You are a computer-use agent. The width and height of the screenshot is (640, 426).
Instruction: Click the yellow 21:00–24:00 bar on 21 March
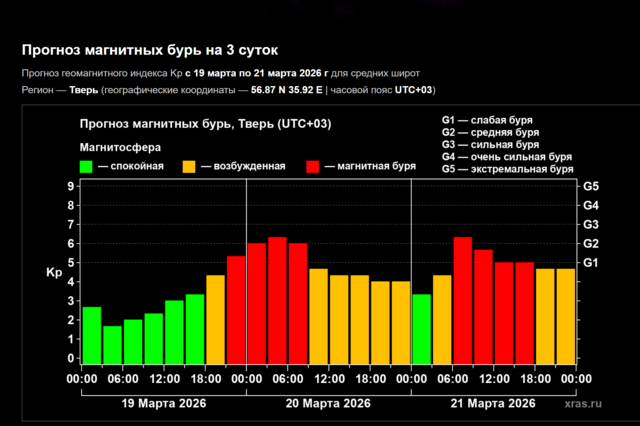[566, 316]
